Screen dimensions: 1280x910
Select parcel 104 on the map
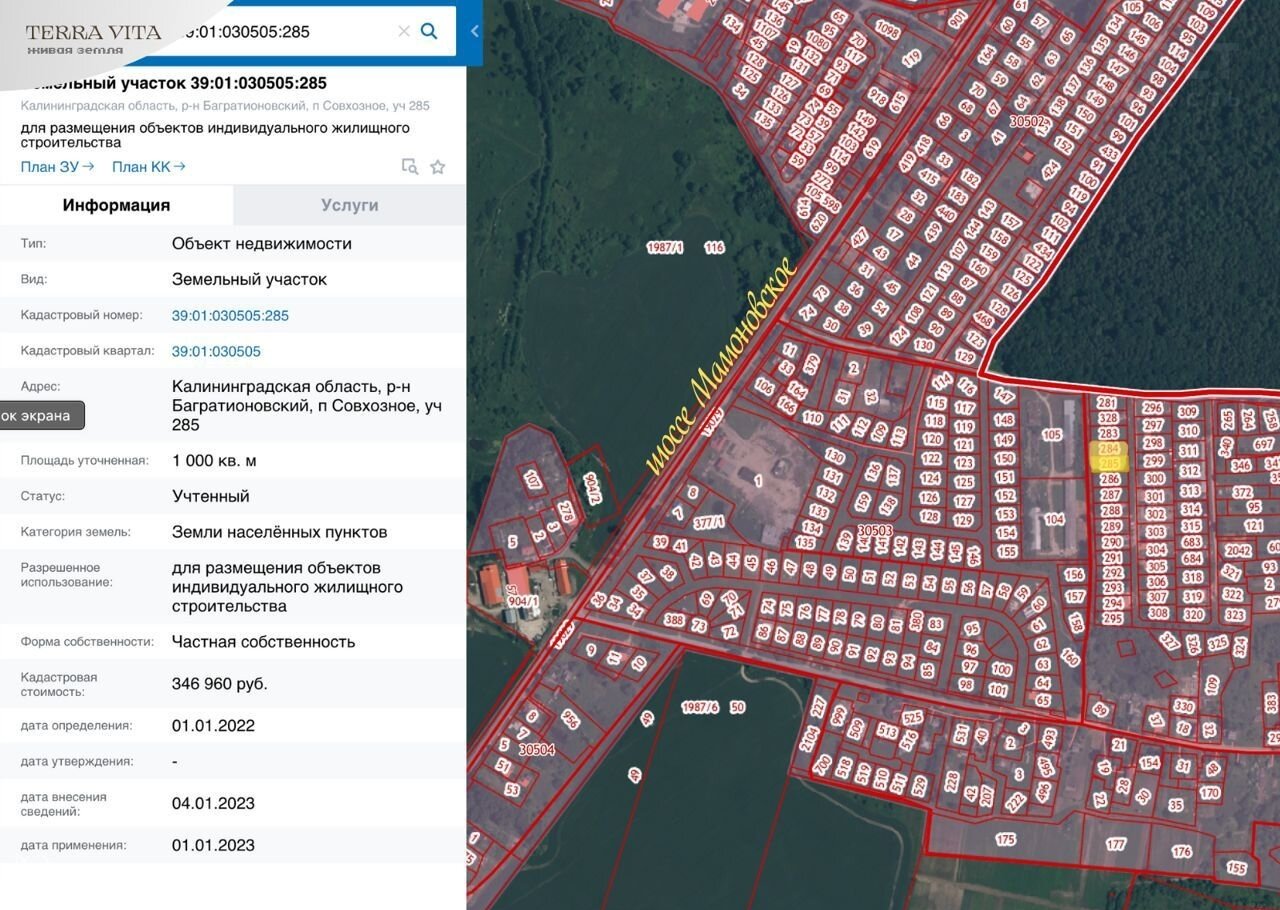click(x=1054, y=520)
